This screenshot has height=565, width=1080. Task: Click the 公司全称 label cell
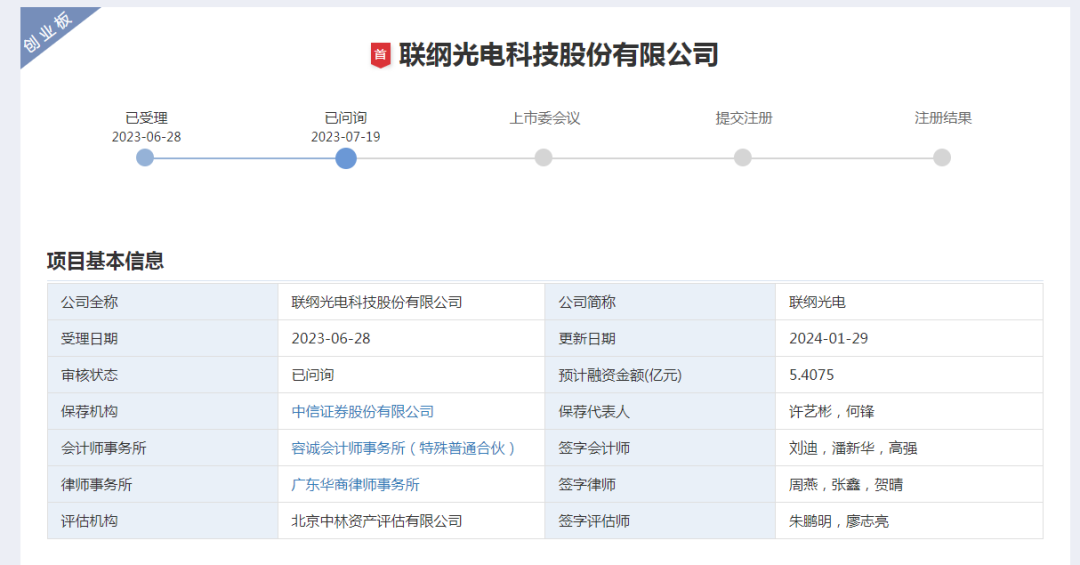(163, 302)
